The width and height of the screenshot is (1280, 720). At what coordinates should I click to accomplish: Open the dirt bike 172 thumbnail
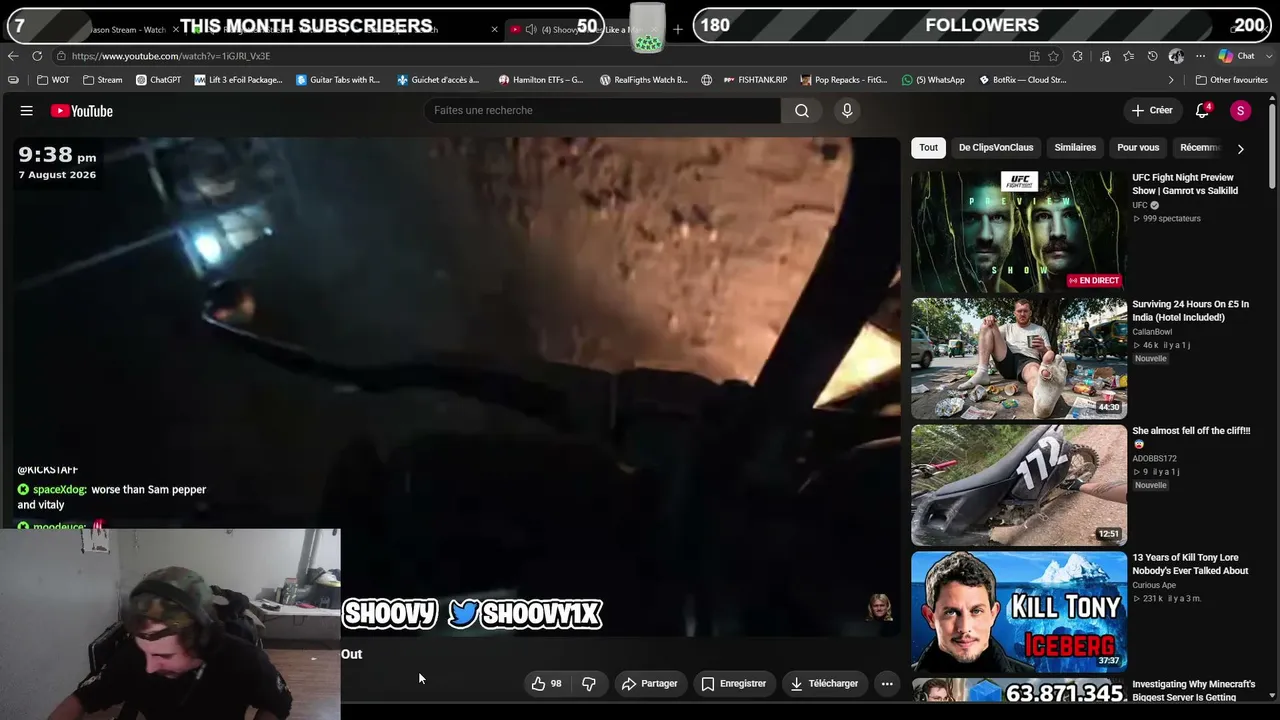(x=1018, y=485)
